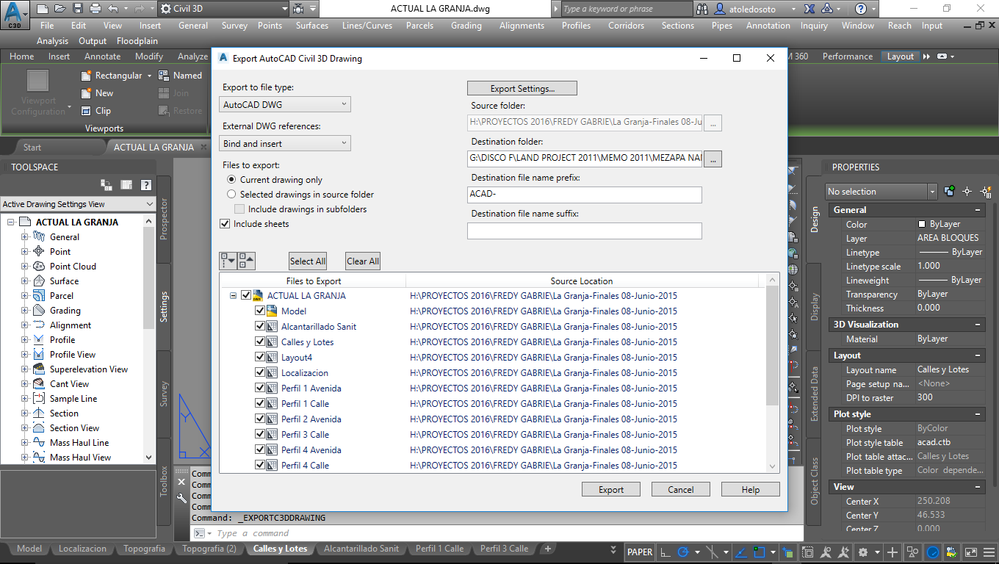Click the collapse-all tree icon beside filter icon
The width and height of the screenshot is (999, 564).
click(247, 261)
